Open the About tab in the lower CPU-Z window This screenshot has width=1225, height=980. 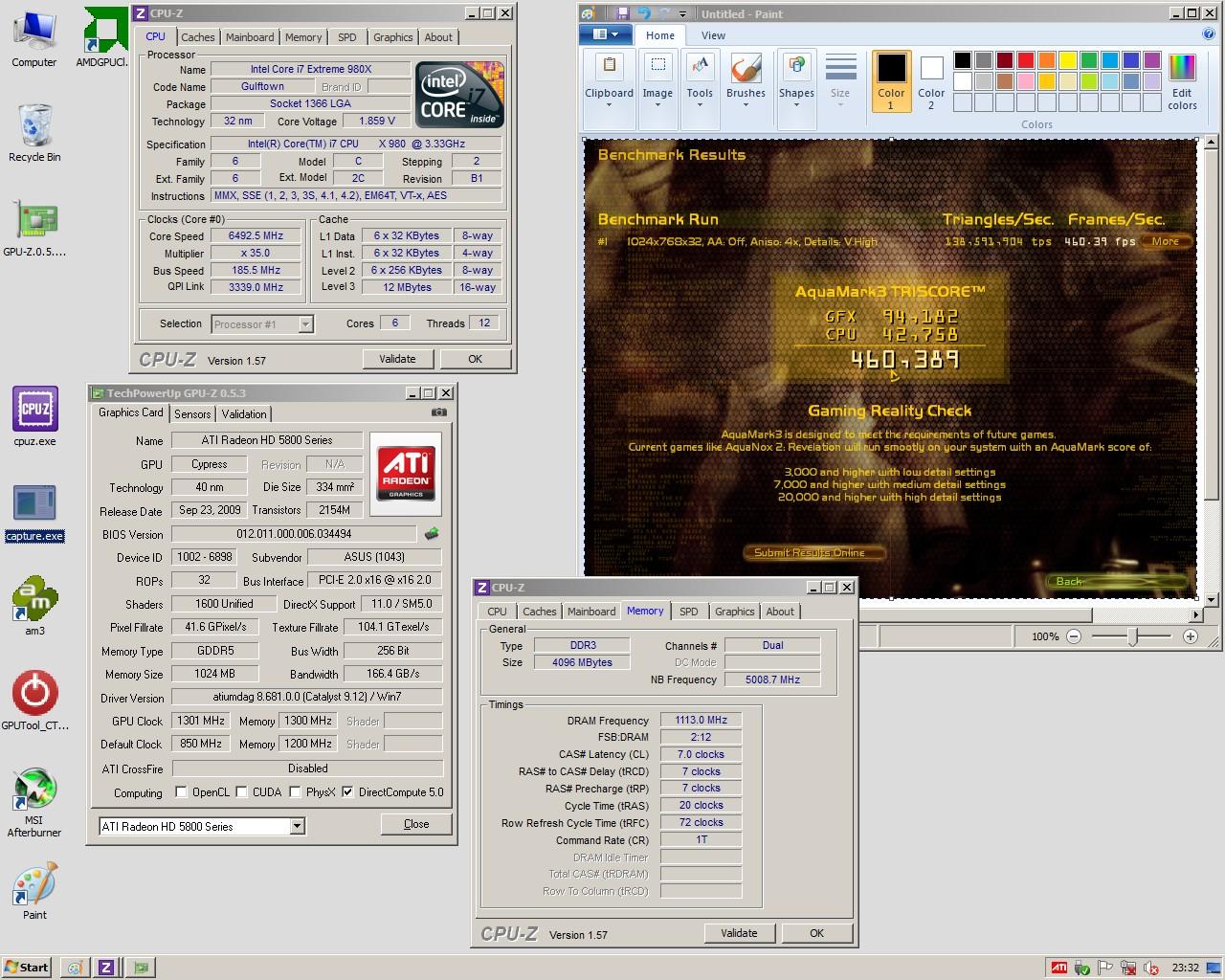point(780,612)
